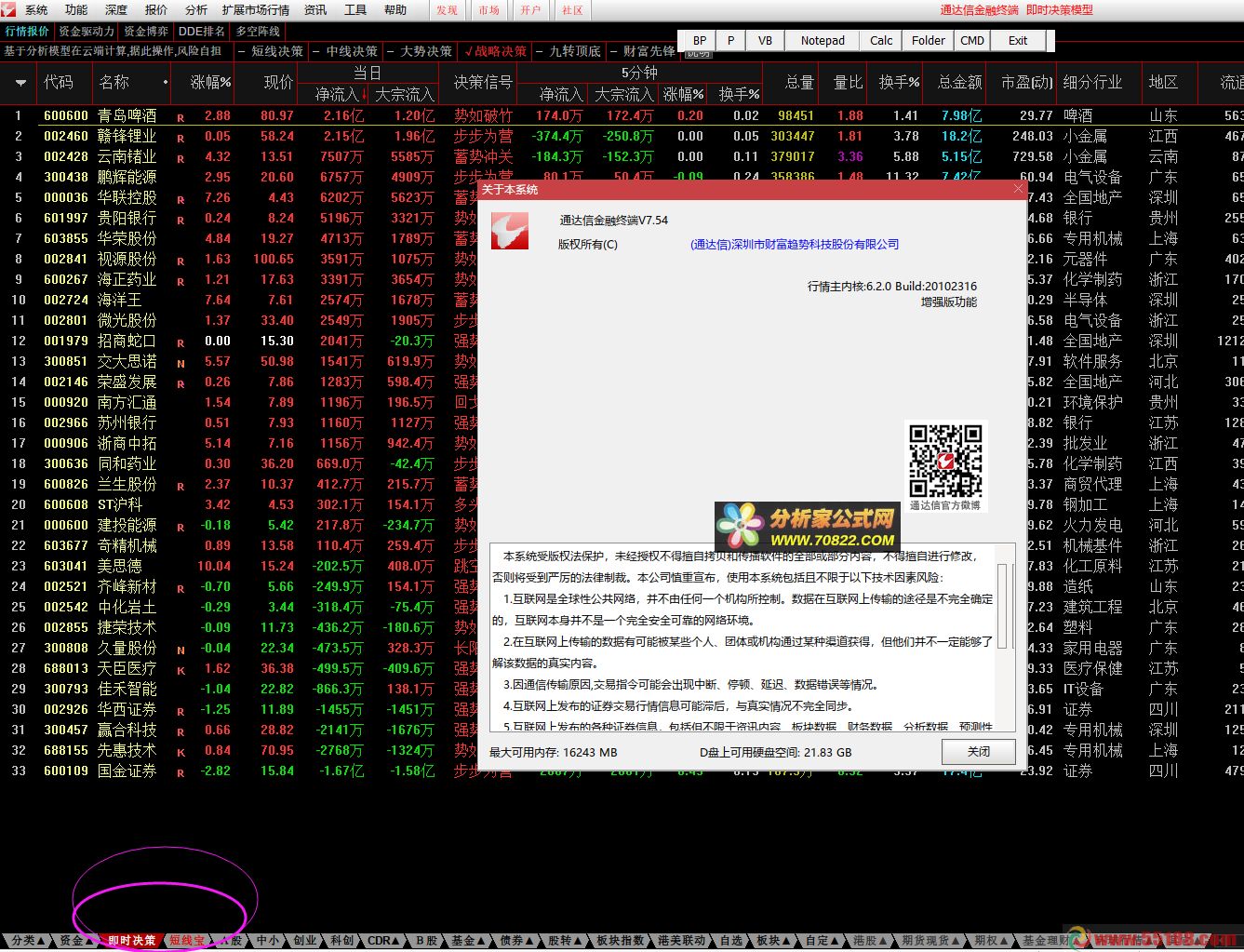Screen dimensions: 1244x952
Task: Click the 开户 toolbar button
Action: click(x=530, y=10)
